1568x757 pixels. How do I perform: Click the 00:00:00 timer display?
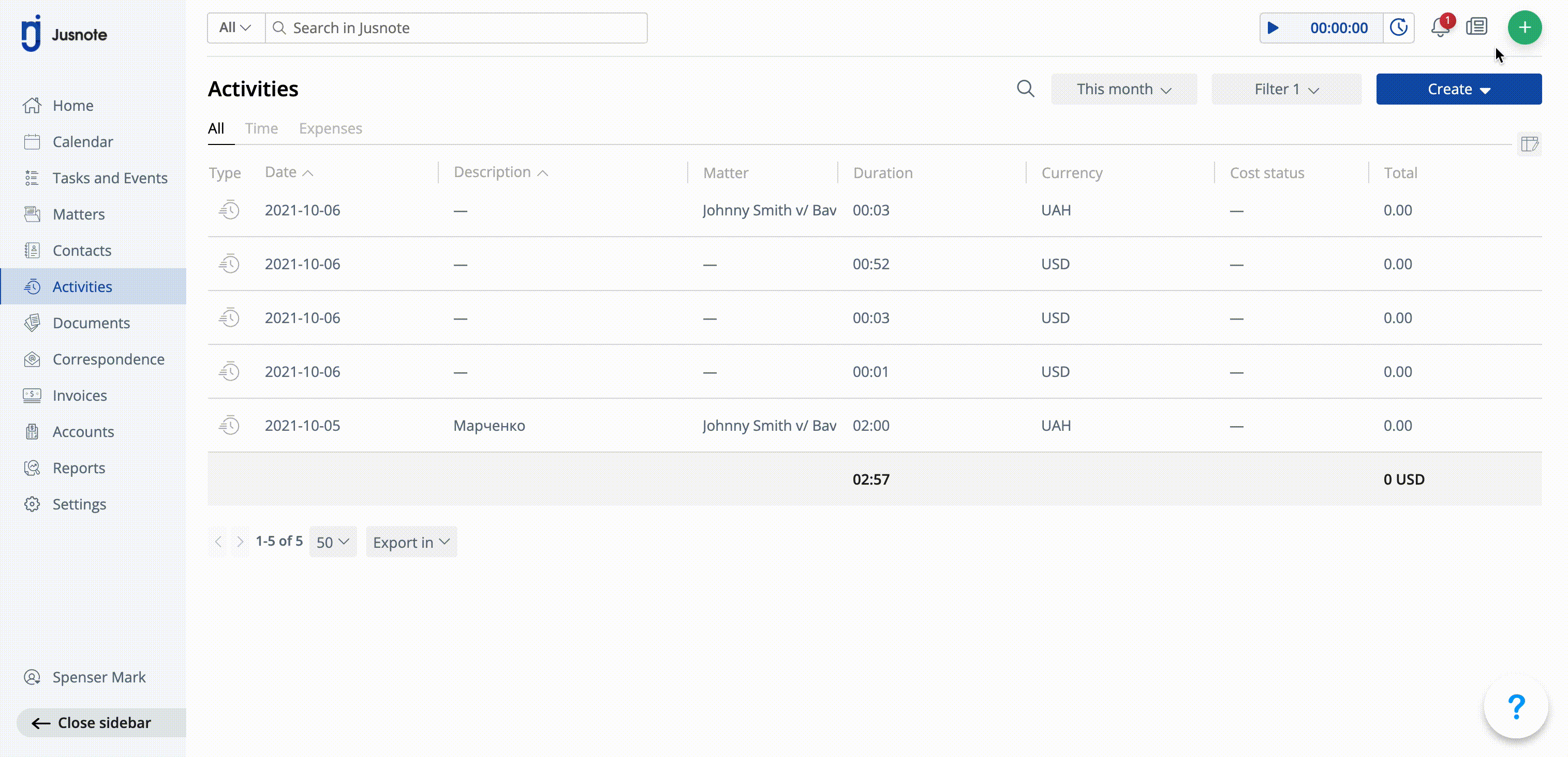click(x=1339, y=28)
